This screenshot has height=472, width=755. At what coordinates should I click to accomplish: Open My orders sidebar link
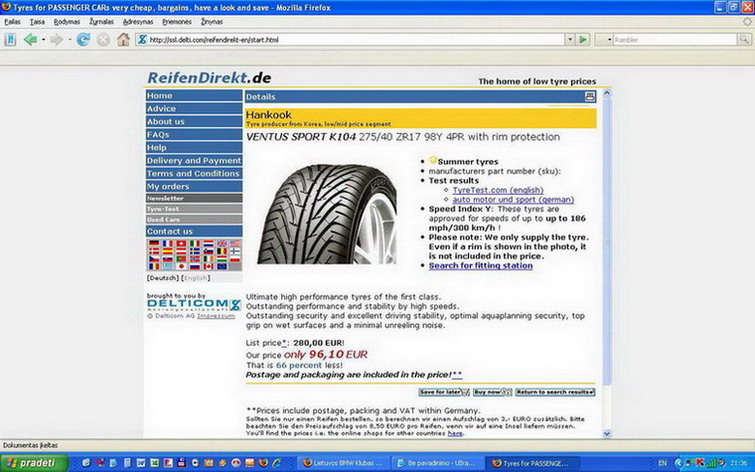(194, 186)
